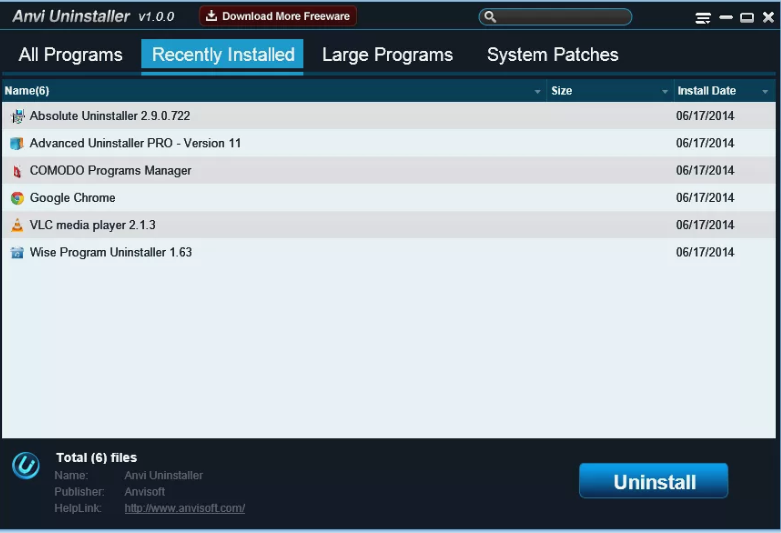Screen dimensions: 781x533
Task: Click the Anvisoft publisher value
Action: [144, 492]
